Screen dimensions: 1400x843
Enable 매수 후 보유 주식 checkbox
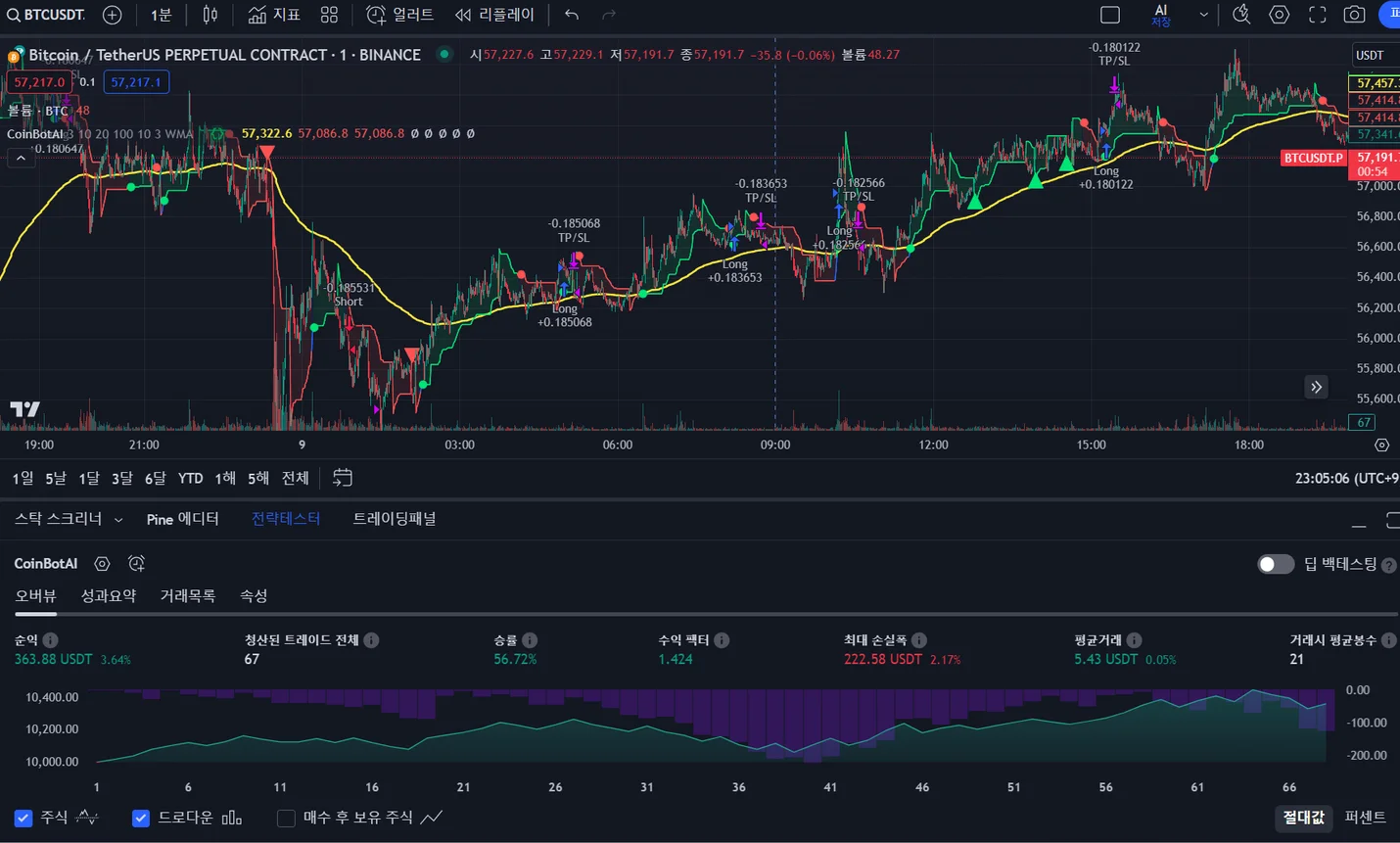286,818
